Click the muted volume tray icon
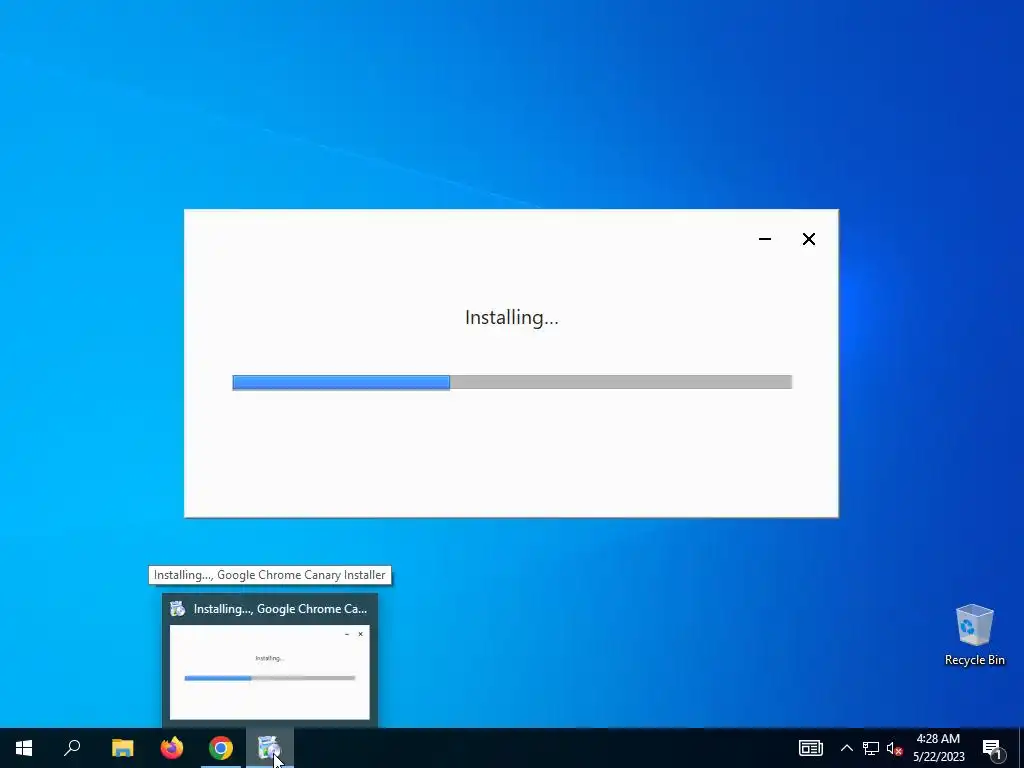This screenshot has width=1024, height=768. [x=894, y=748]
